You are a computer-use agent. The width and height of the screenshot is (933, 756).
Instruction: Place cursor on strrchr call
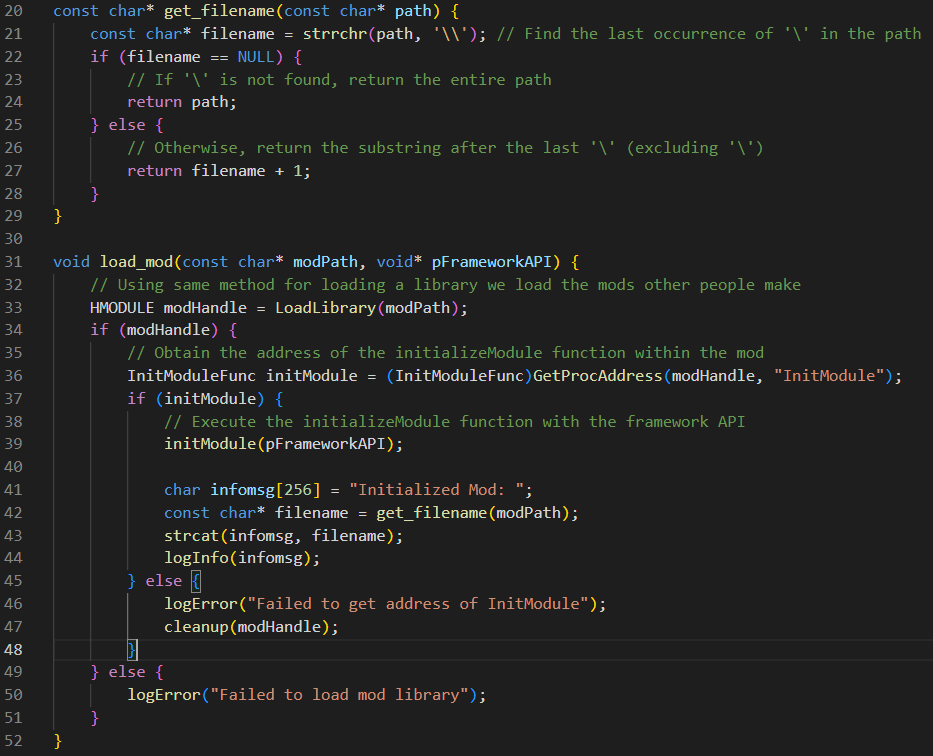(x=334, y=34)
